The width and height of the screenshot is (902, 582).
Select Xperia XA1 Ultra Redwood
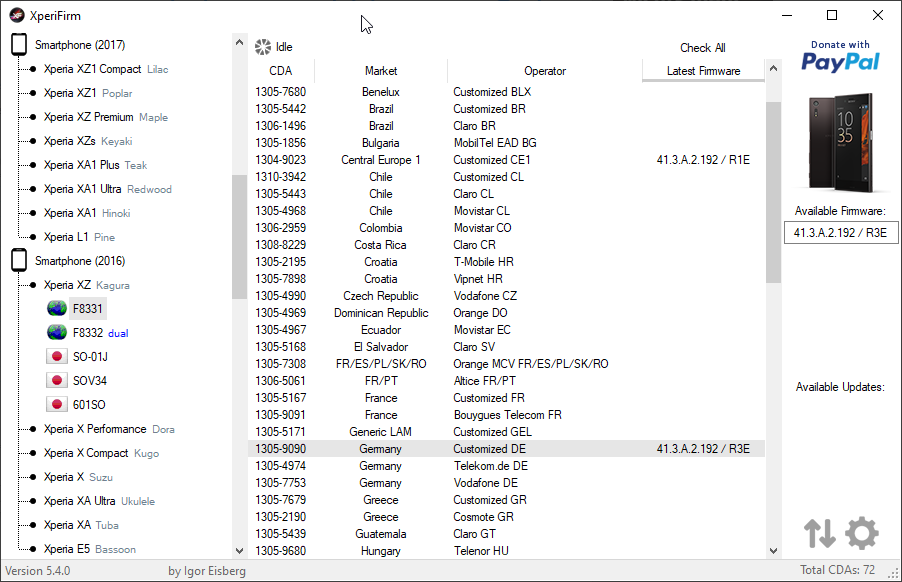108,189
